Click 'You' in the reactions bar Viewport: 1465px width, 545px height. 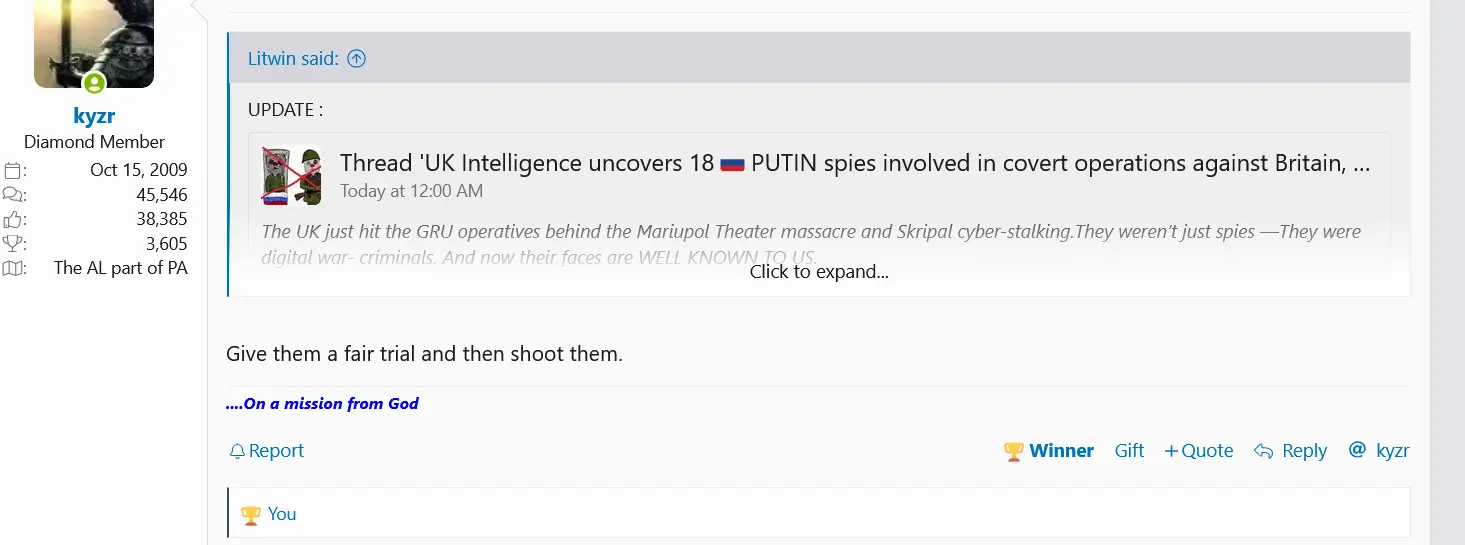(282, 514)
